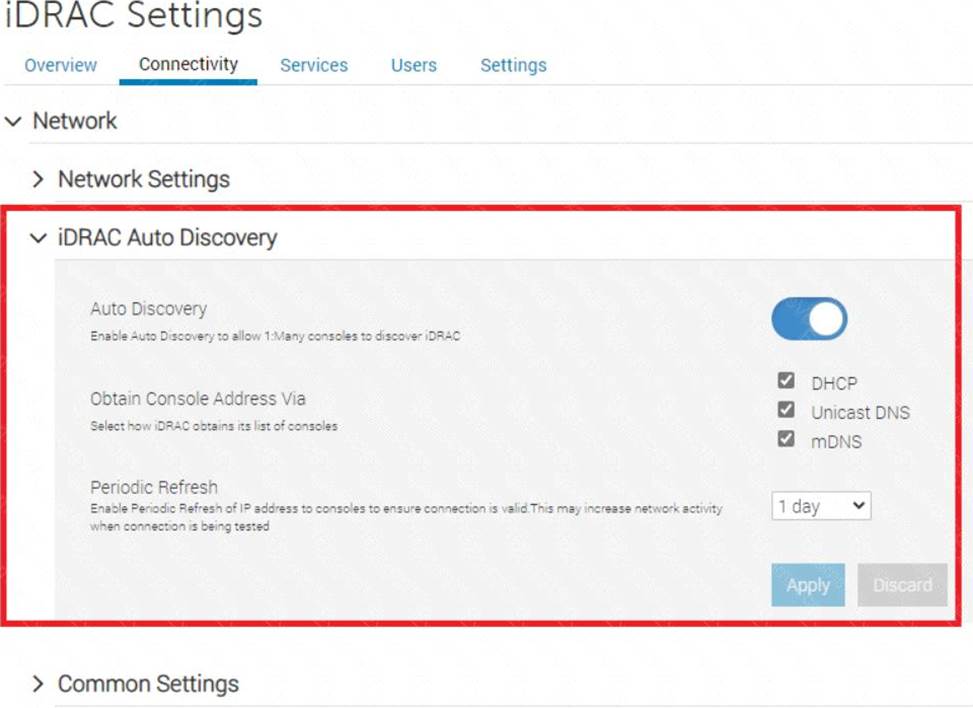The height and width of the screenshot is (708, 973).
Task: Open the Settings tab
Action: click(x=513, y=65)
